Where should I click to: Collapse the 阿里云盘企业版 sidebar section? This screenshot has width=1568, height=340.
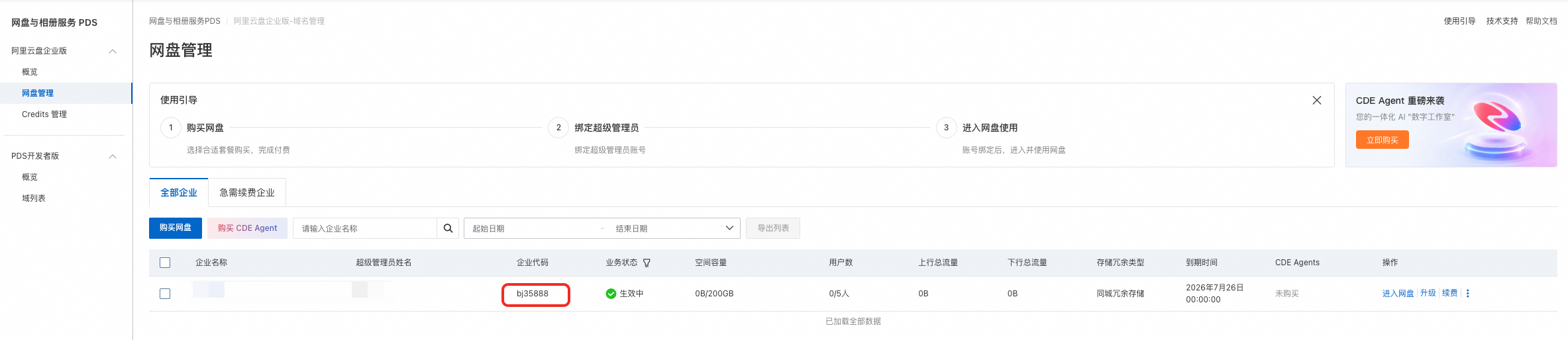tap(113, 51)
